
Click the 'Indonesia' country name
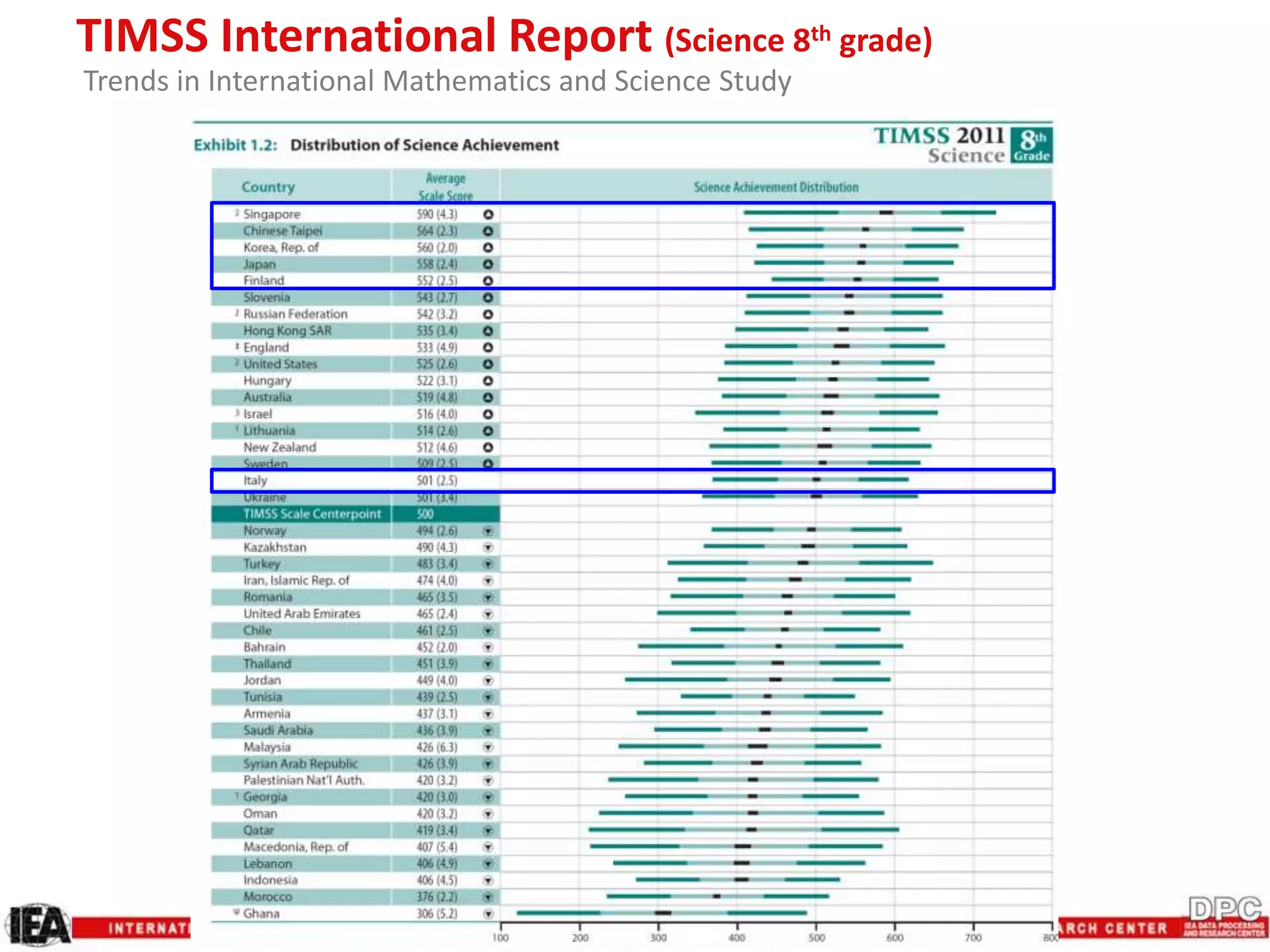click(x=270, y=880)
